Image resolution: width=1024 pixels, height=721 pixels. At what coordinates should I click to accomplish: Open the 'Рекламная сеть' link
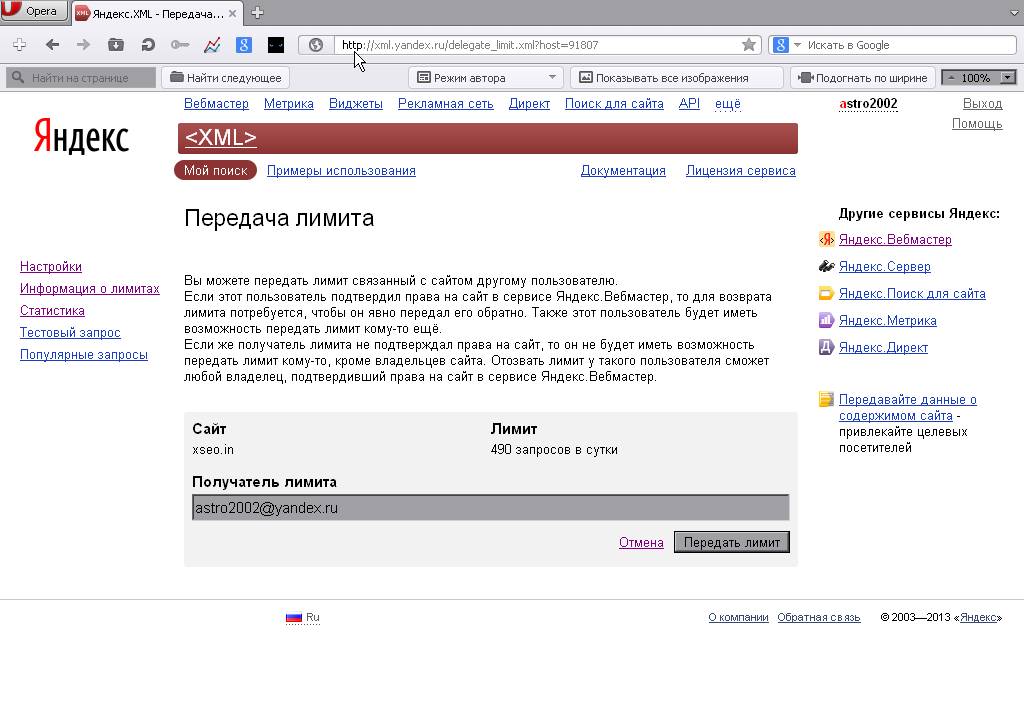pyautogui.click(x=445, y=104)
